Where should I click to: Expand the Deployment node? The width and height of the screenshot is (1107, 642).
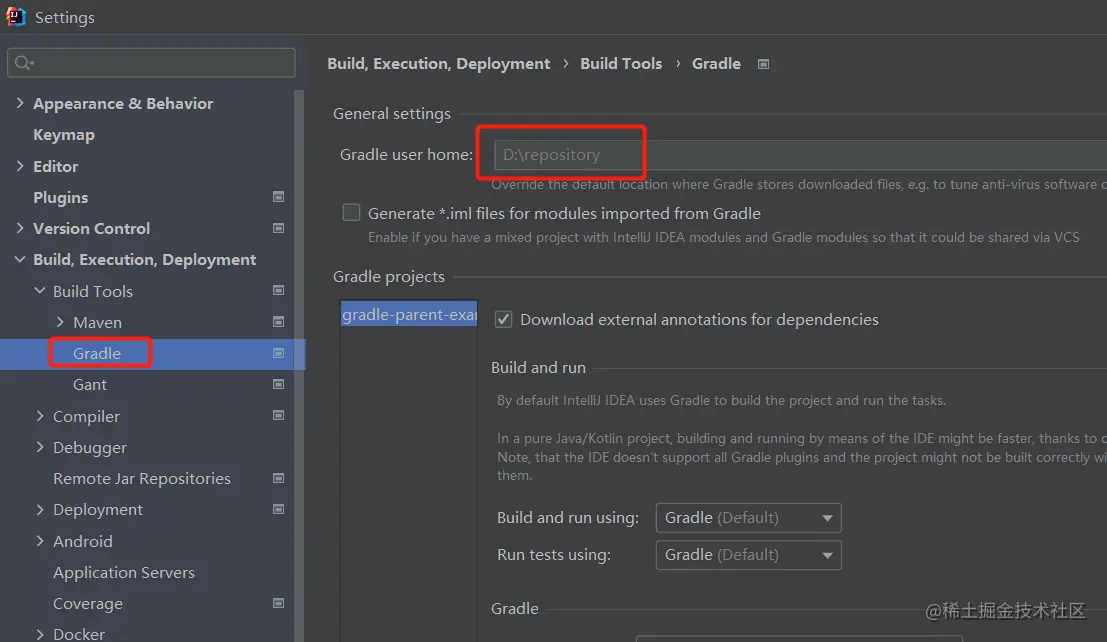(40, 509)
